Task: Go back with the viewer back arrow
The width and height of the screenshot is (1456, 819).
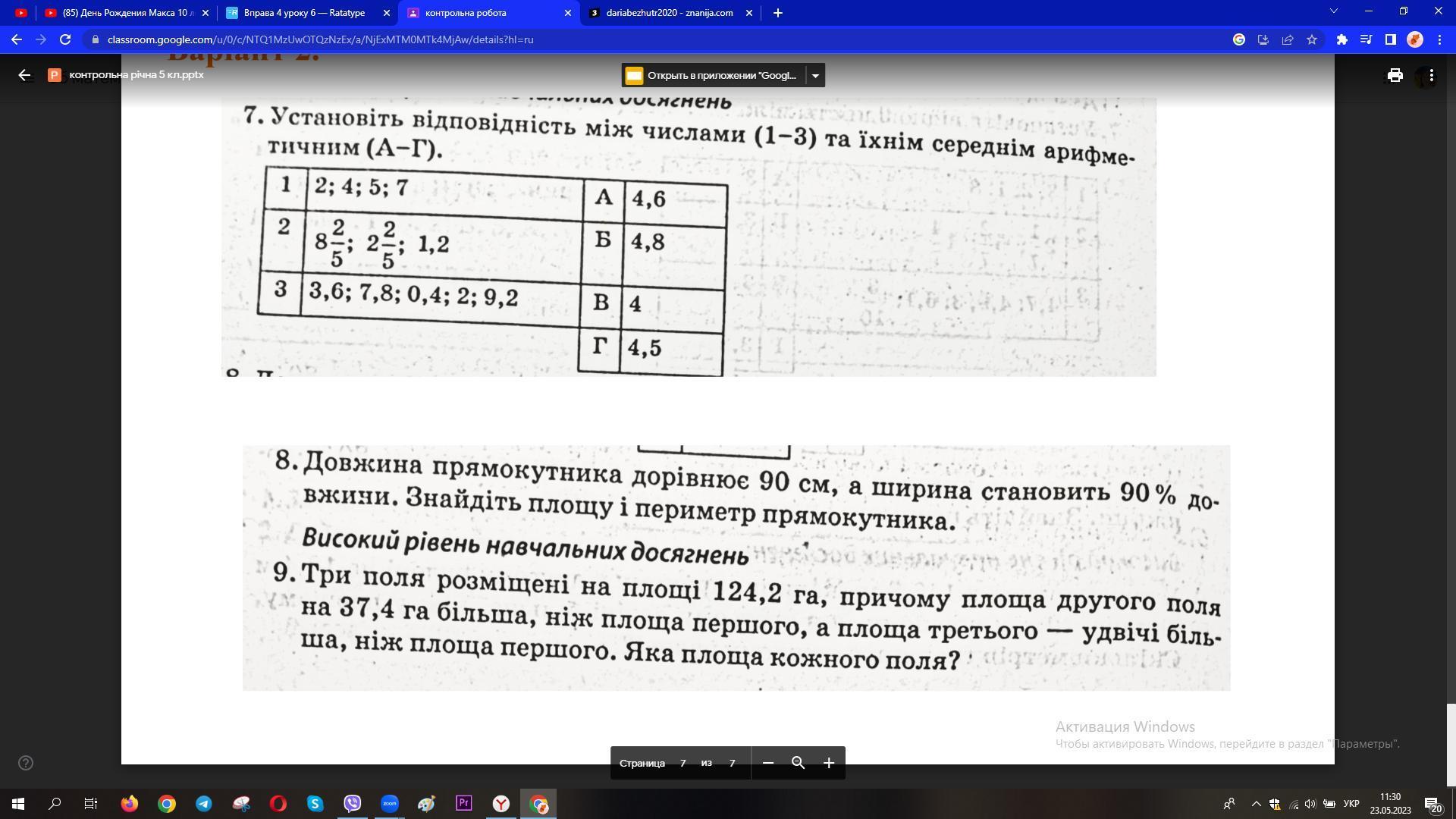Action: coord(24,75)
